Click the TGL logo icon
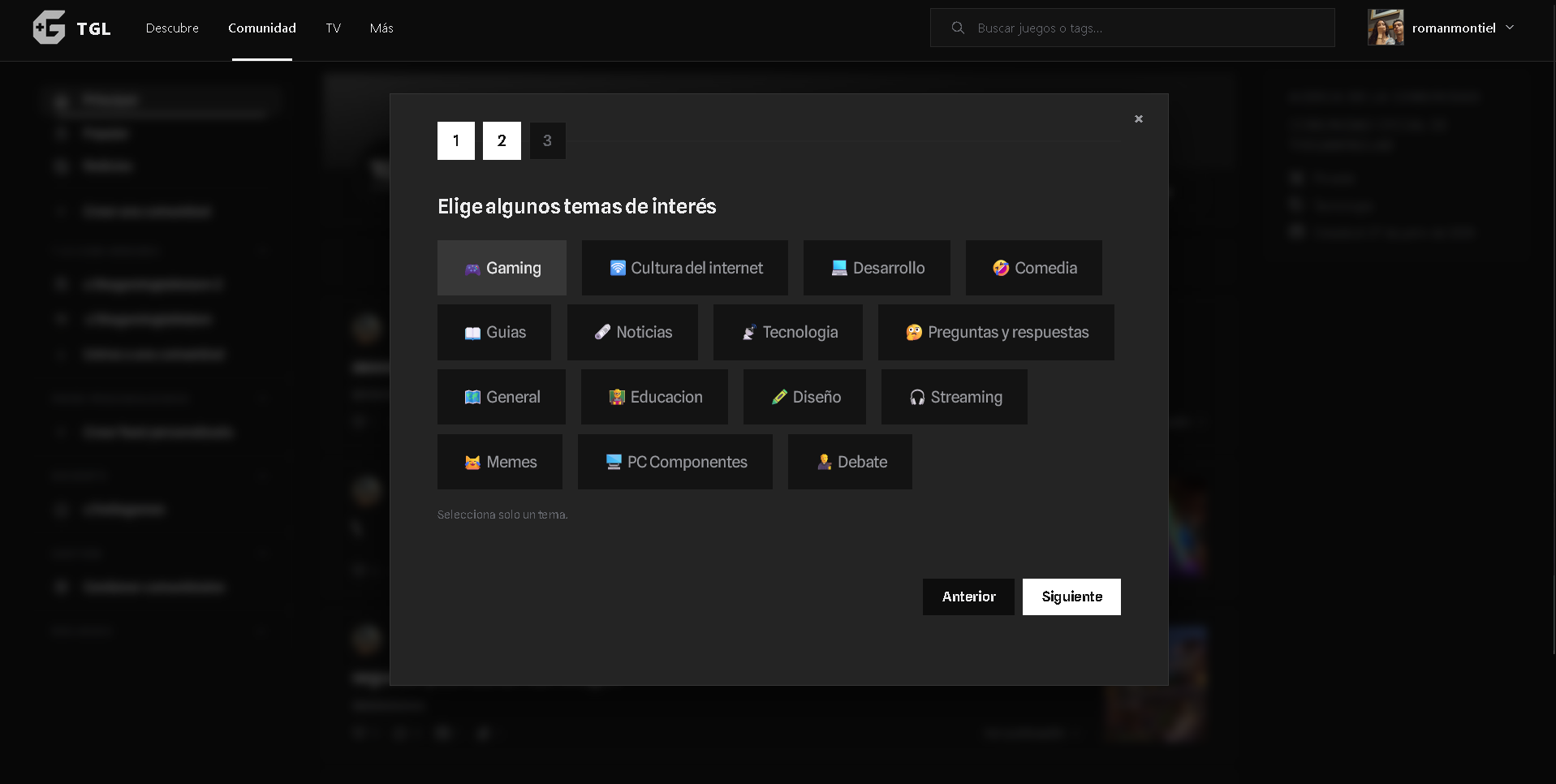This screenshot has height=784, width=1556. point(49,28)
